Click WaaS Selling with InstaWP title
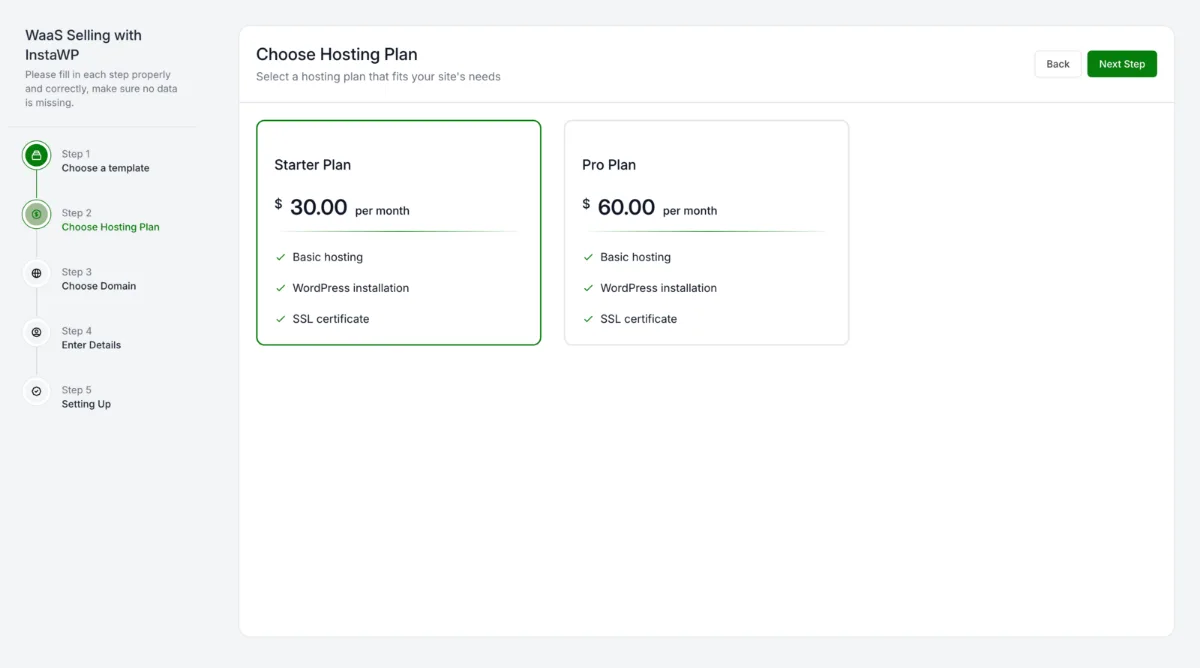This screenshot has width=1200, height=668. (84, 45)
